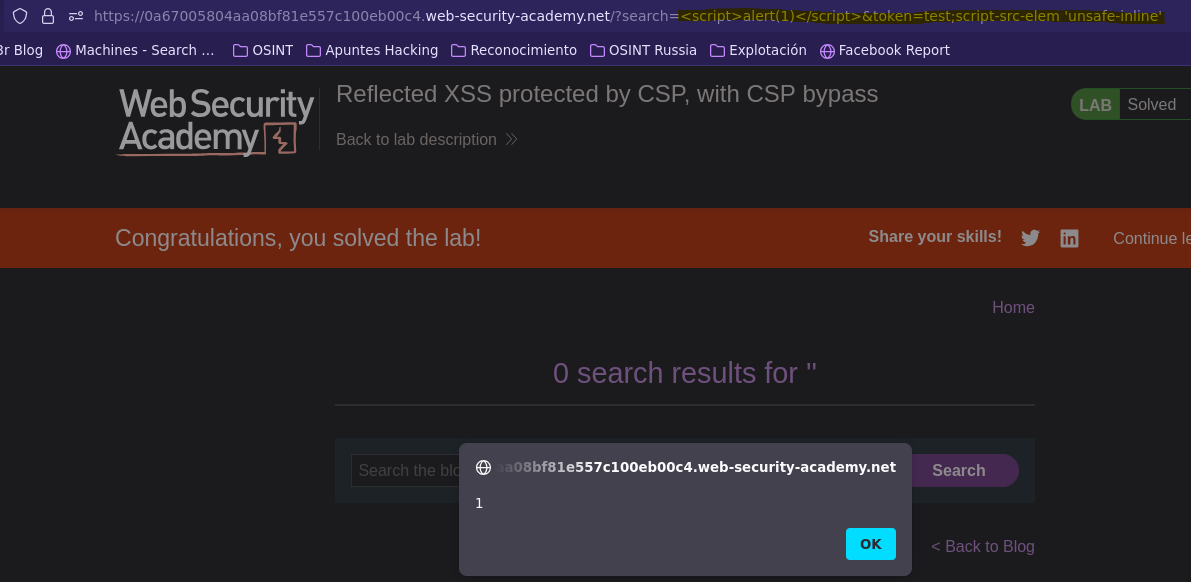The width and height of the screenshot is (1191, 582).
Task: Open the OSINT bookmarks folder
Action: [263, 50]
